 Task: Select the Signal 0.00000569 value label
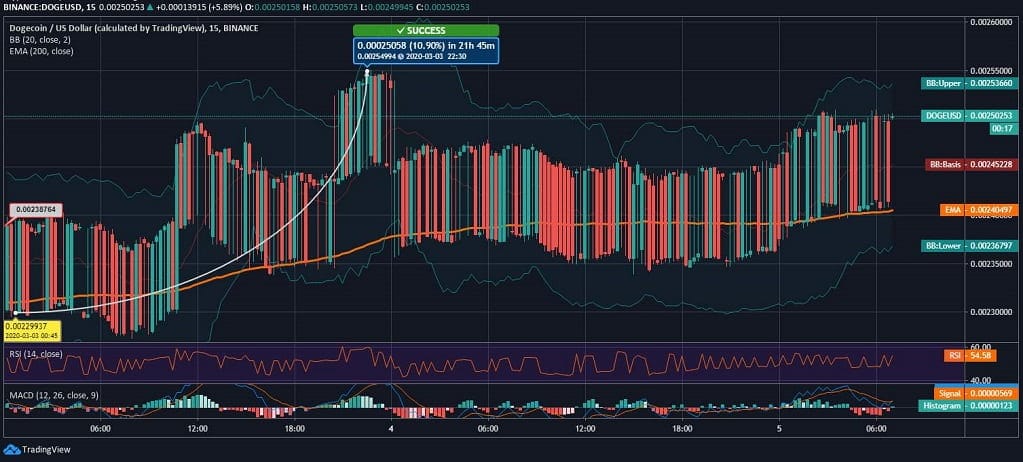coord(975,393)
